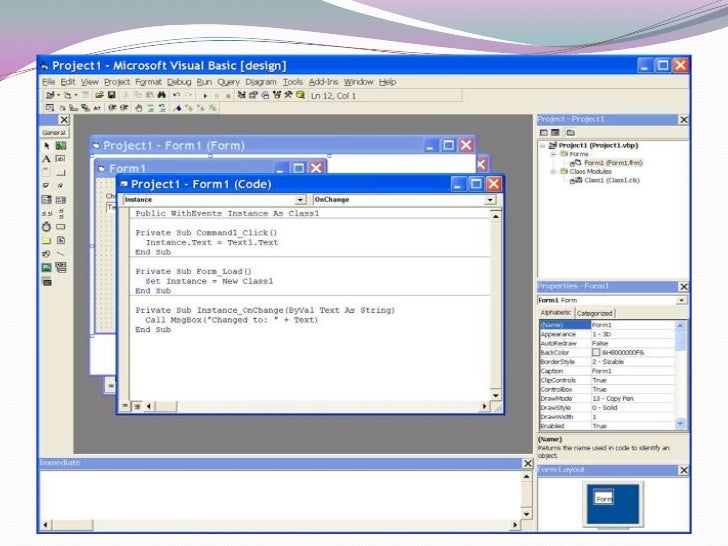
Task: Select the CommandButton tool in toolbox
Action: tap(61, 173)
